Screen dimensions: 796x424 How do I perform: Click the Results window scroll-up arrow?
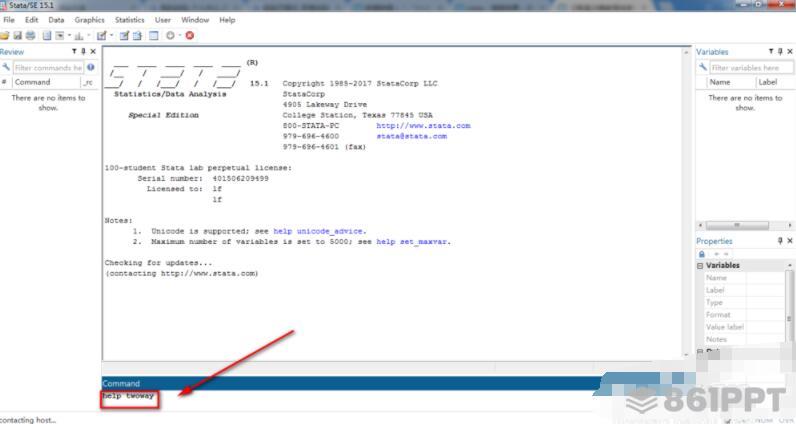[x=686, y=52]
